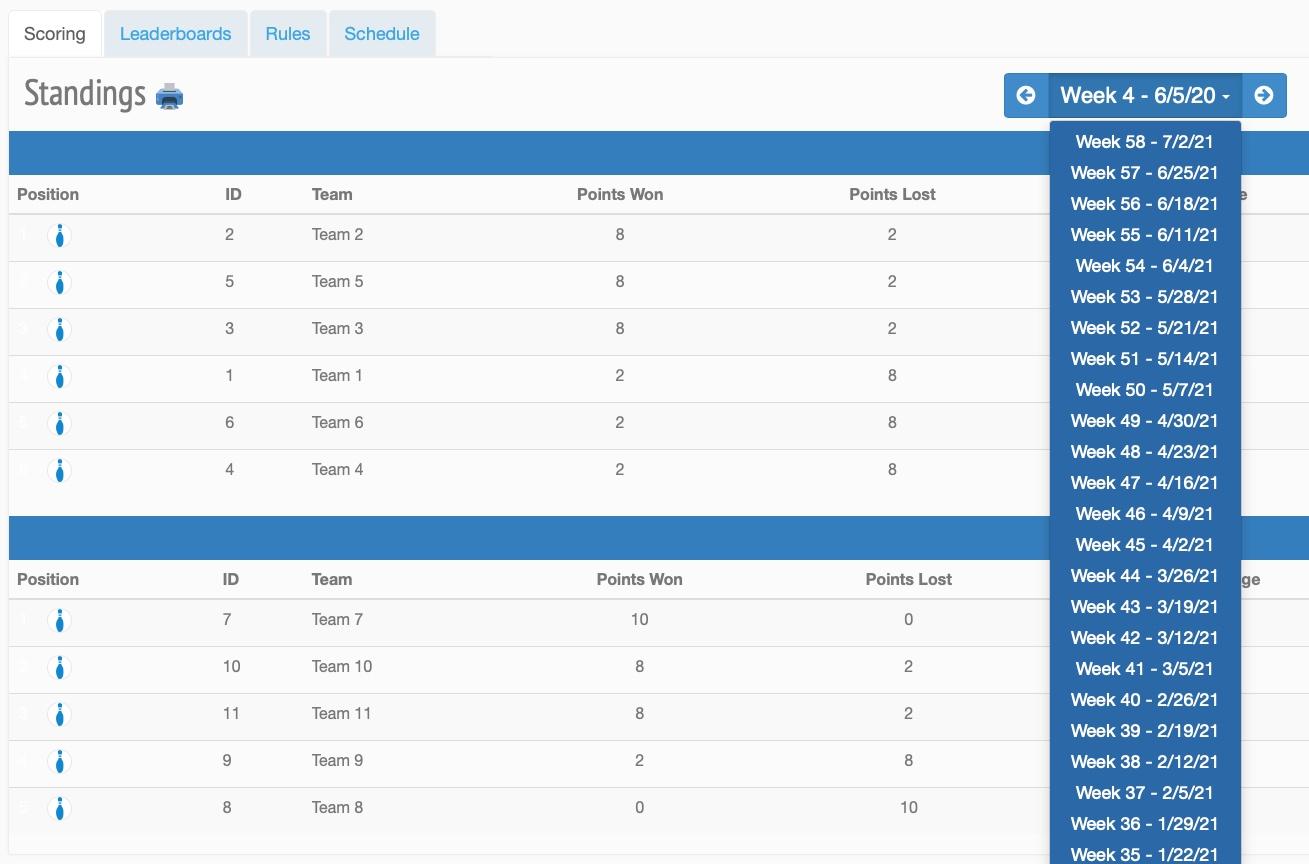
Task: Click the bowling pin icon for Team 4
Action: click(x=60, y=471)
